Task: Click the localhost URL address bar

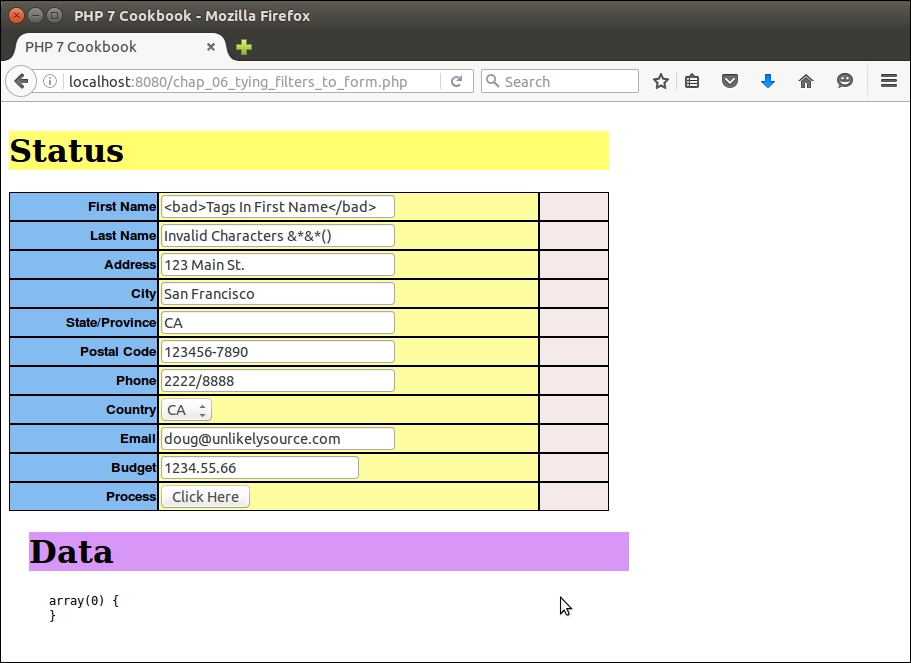Action: 250,82
